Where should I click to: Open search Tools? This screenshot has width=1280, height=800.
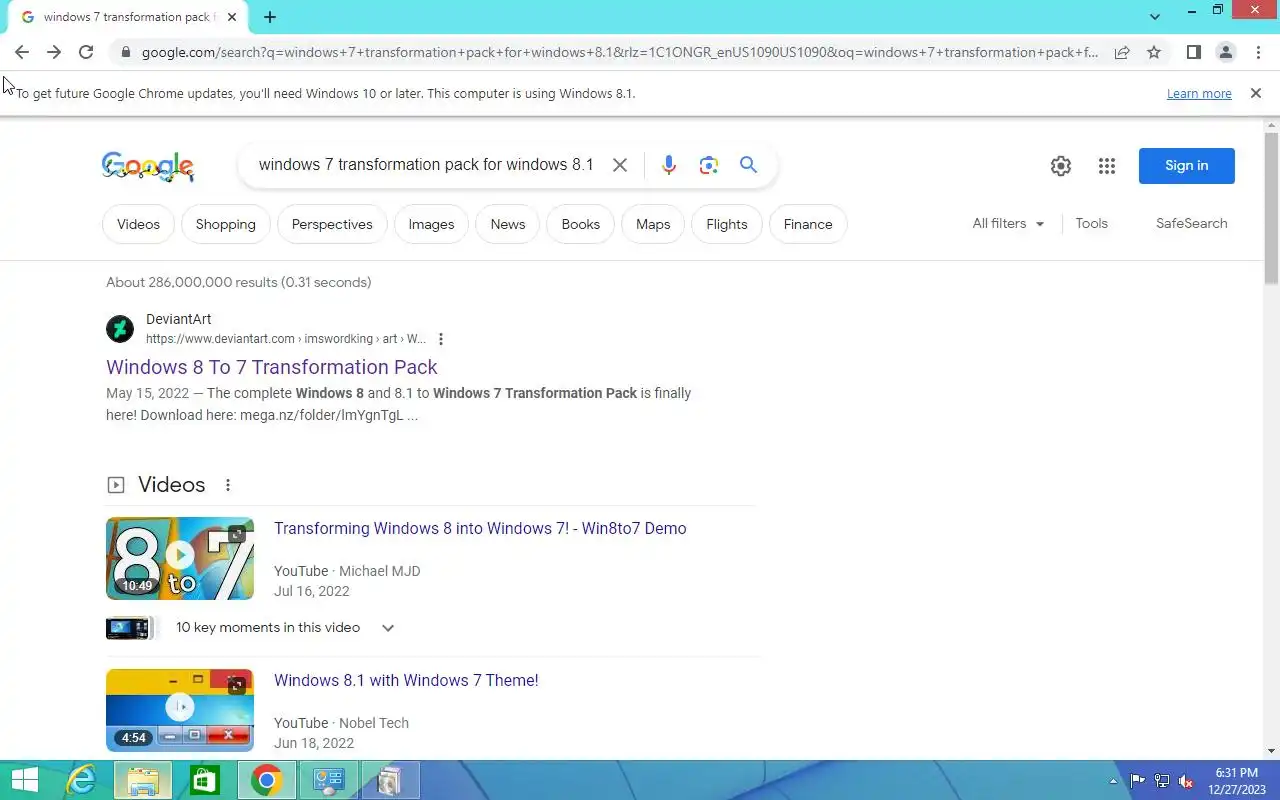tap(1091, 224)
